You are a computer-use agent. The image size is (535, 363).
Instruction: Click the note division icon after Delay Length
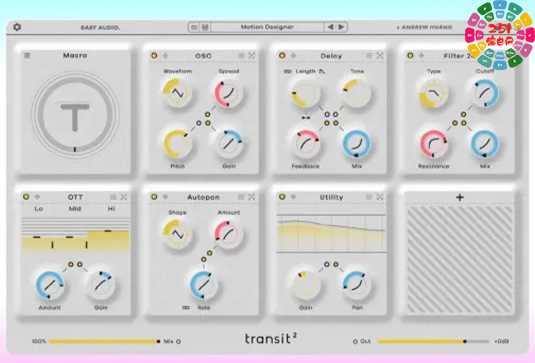pyautogui.click(x=322, y=71)
